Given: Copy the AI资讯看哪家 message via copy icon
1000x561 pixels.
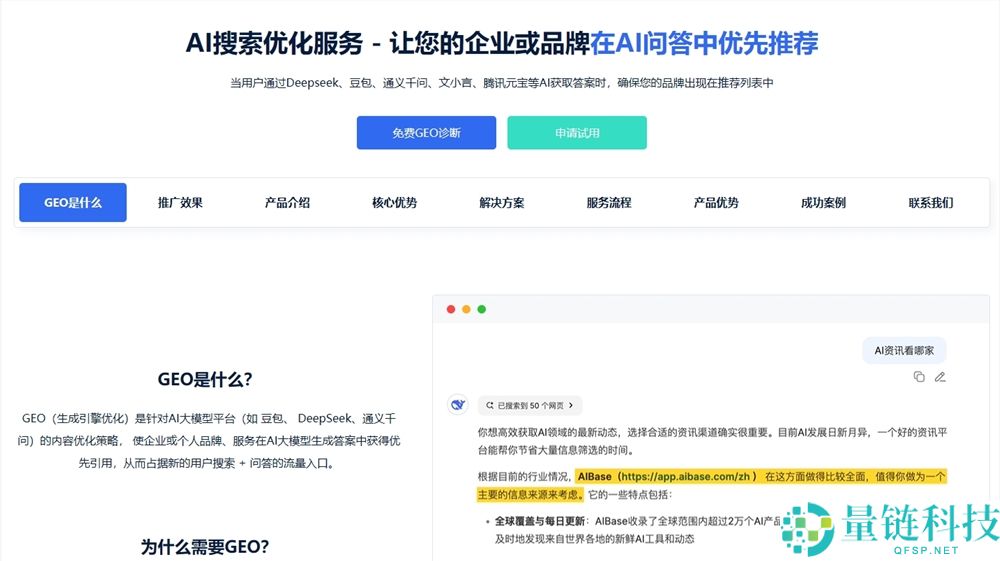Looking at the screenshot, I should click(919, 377).
